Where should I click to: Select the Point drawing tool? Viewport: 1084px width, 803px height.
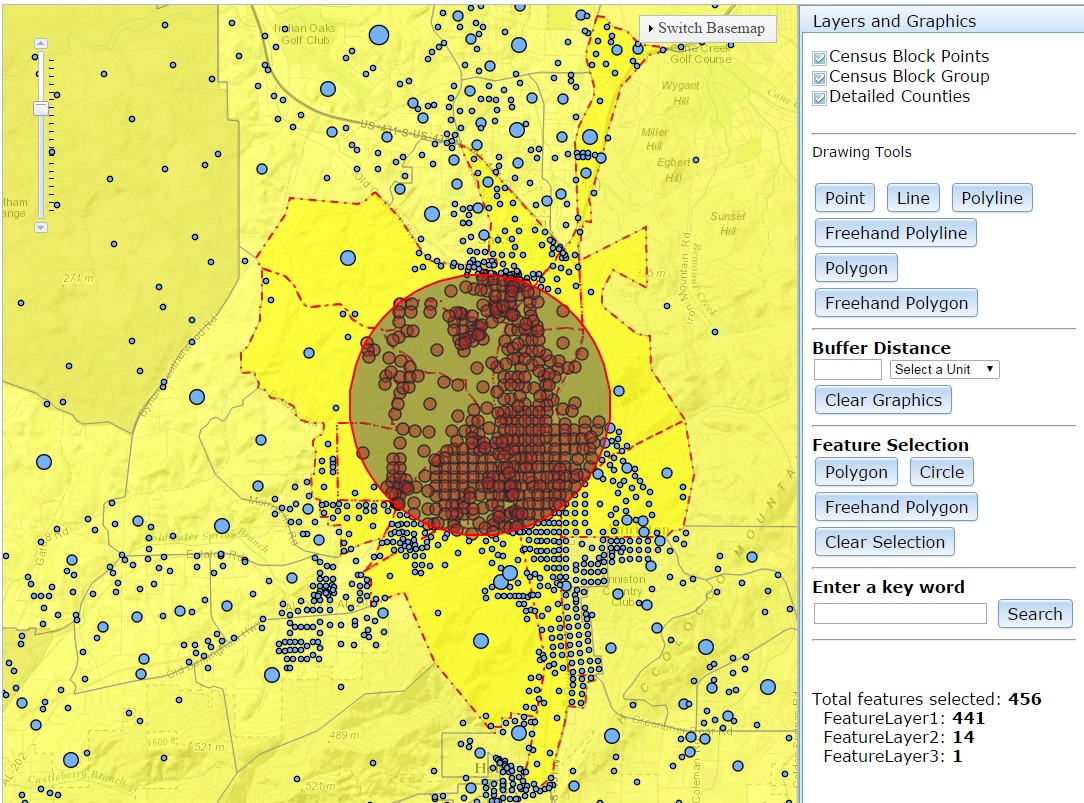845,198
